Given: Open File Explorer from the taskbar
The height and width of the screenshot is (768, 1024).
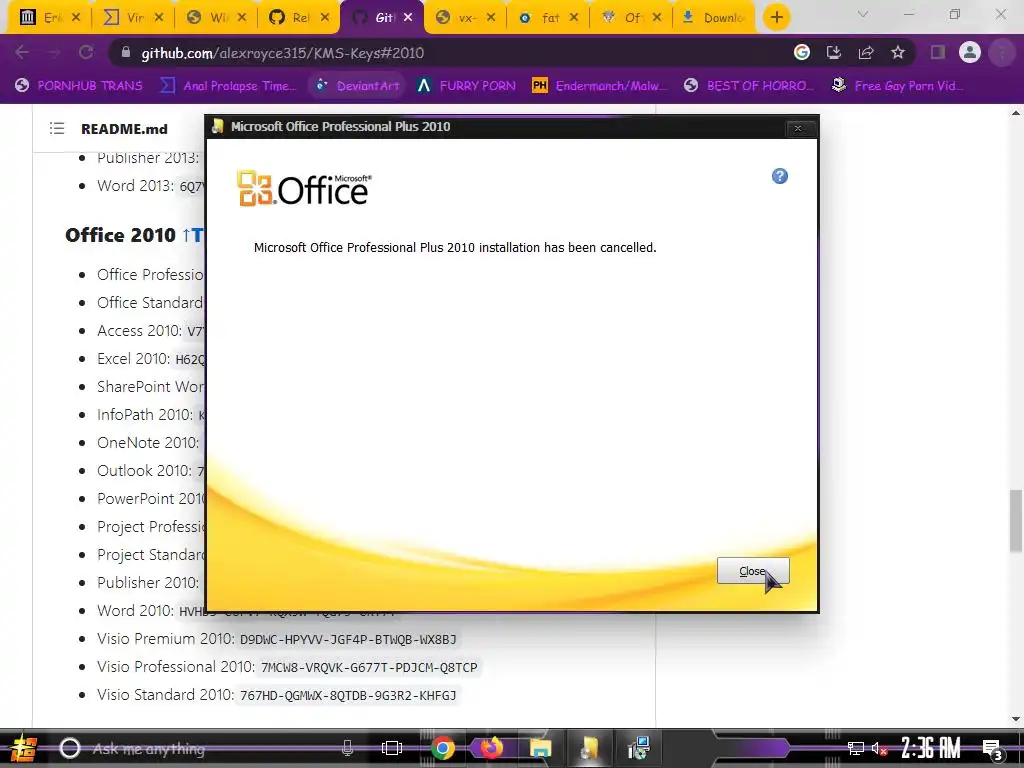Looking at the screenshot, I should 541,748.
